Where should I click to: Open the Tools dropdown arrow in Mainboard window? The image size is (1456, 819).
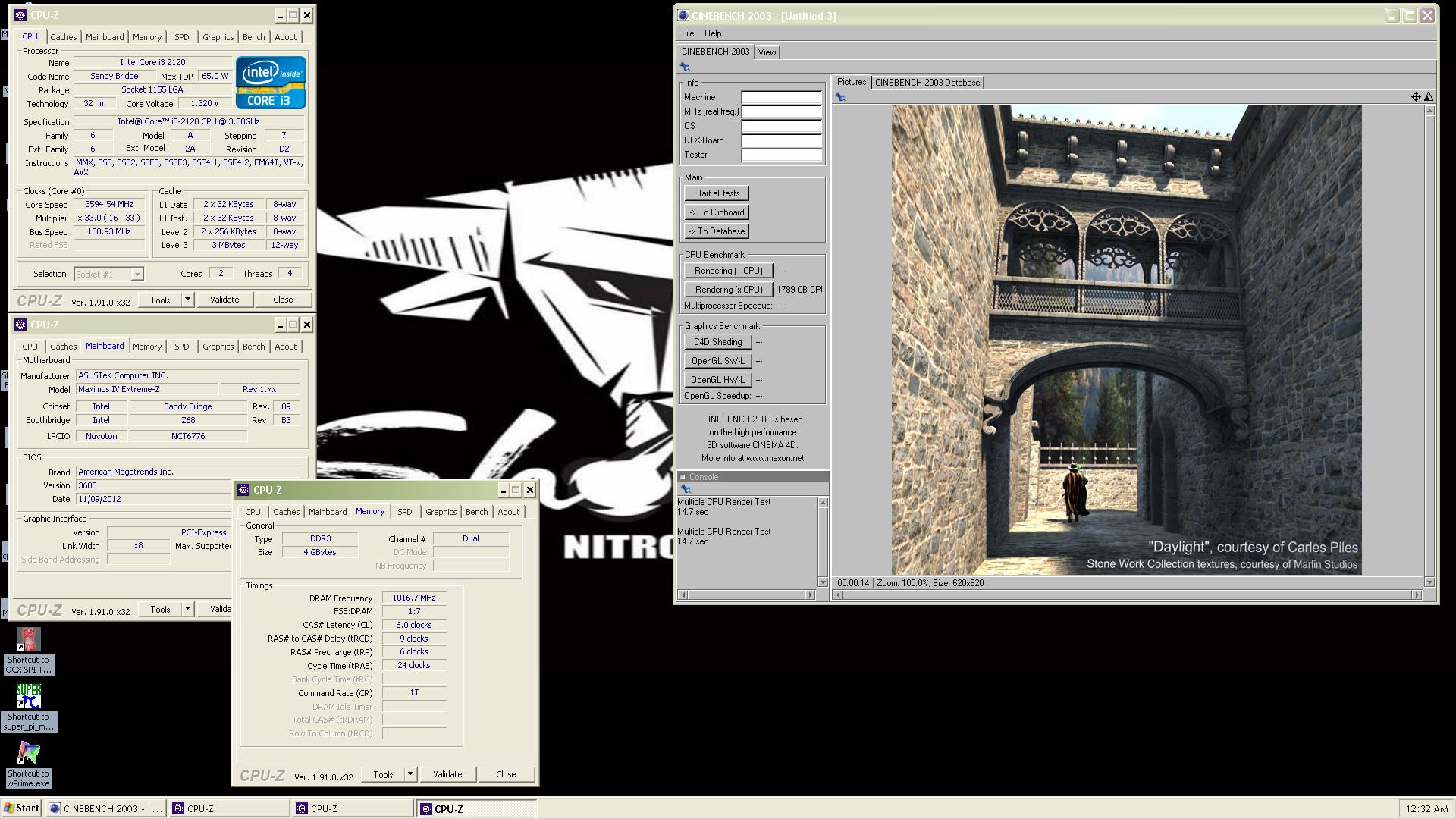(187, 609)
